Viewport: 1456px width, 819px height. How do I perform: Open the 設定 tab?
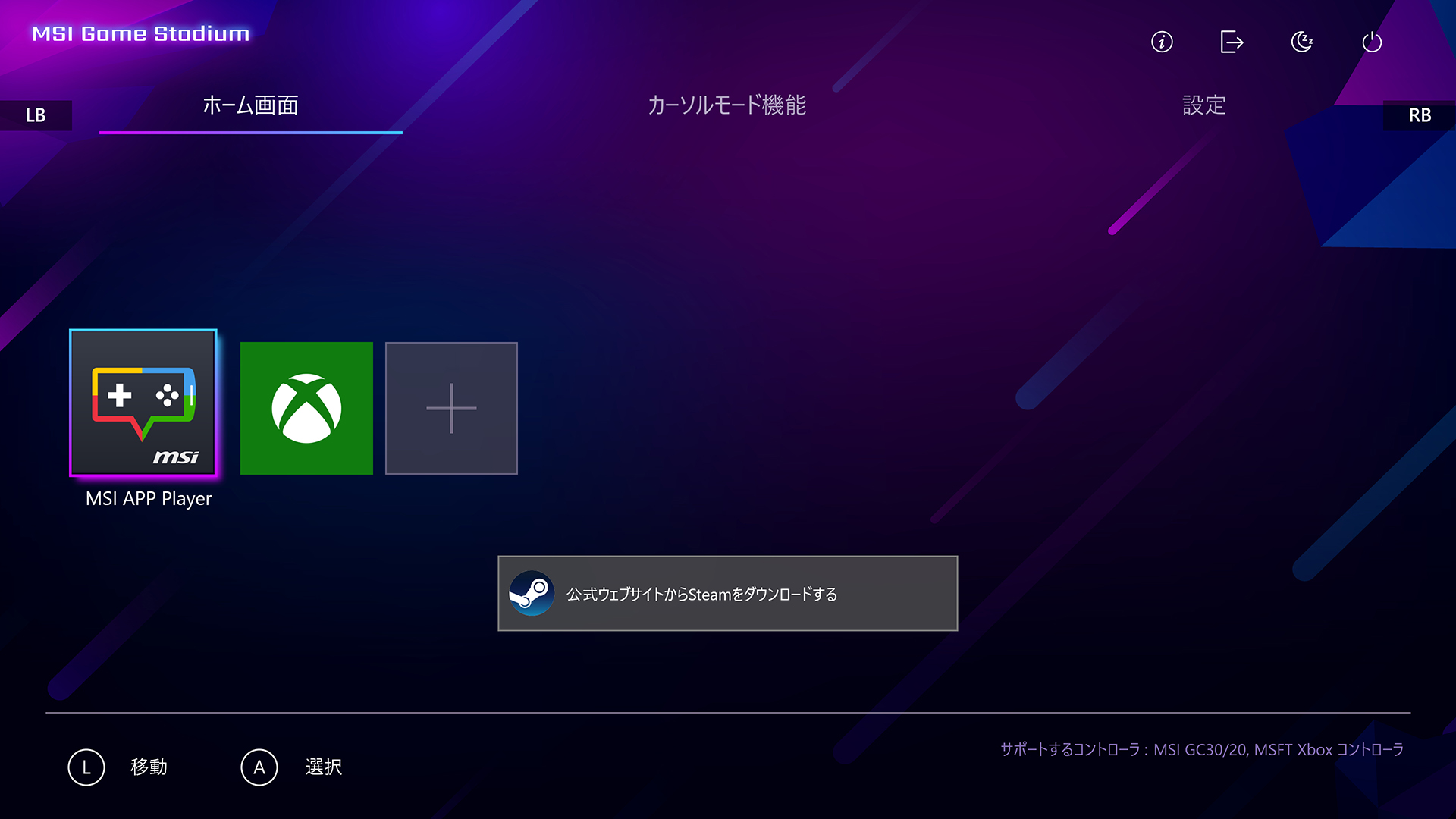coord(1204,105)
